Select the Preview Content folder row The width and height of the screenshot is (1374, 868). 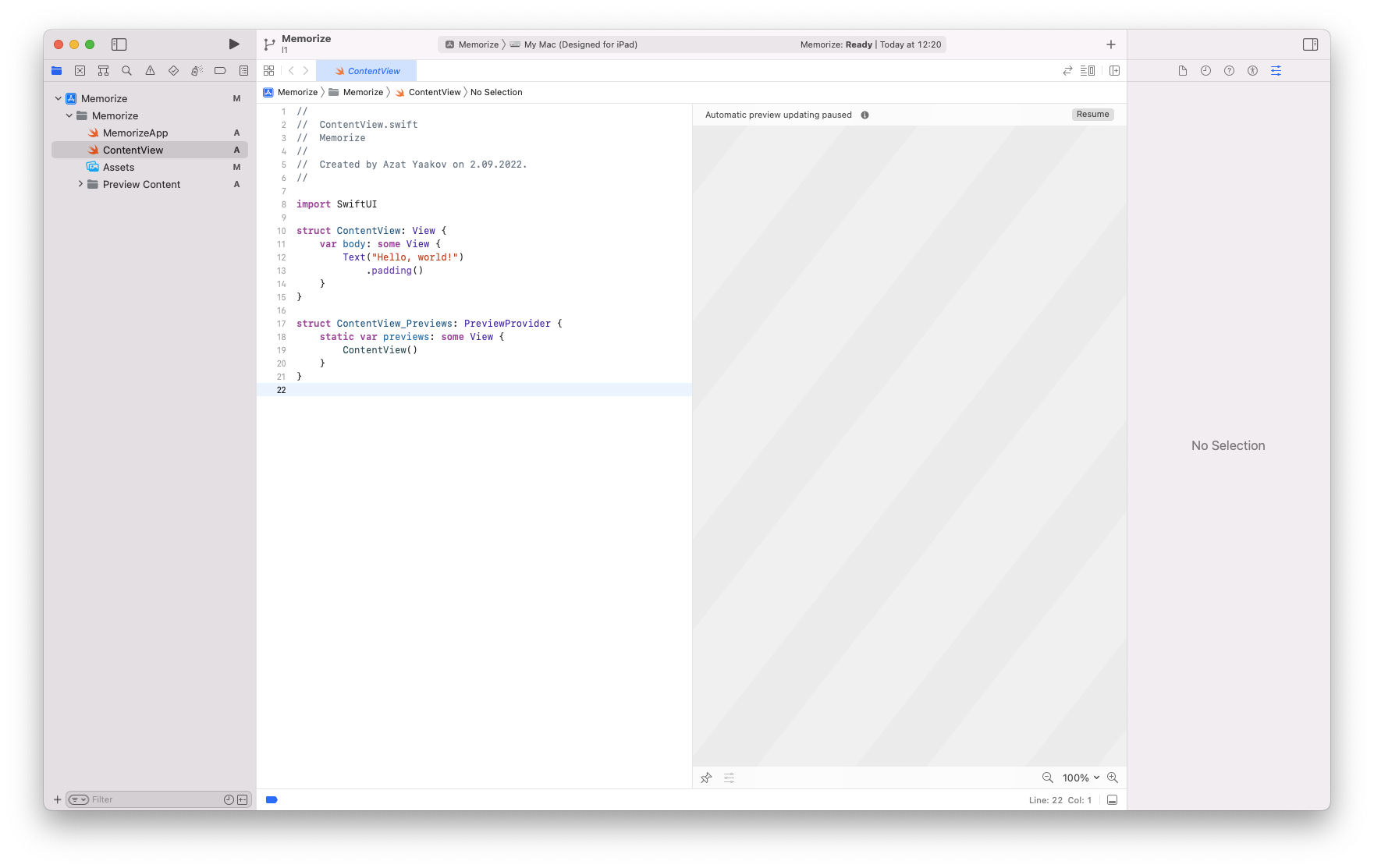[x=150, y=184]
